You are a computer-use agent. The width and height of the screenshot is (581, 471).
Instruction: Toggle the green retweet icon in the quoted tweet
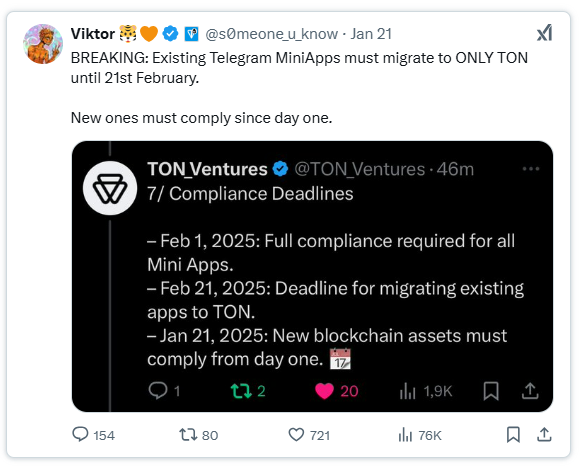[x=241, y=391]
